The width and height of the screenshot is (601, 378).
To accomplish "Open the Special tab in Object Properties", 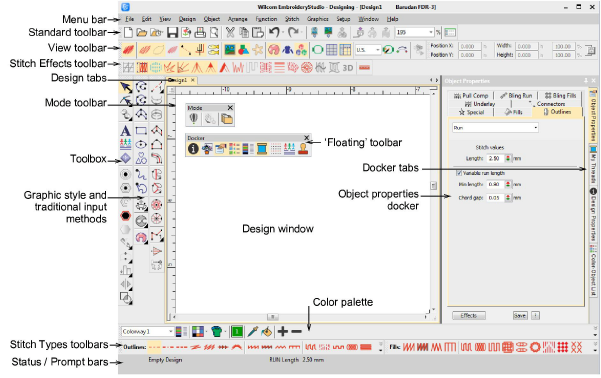I will click(x=471, y=112).
